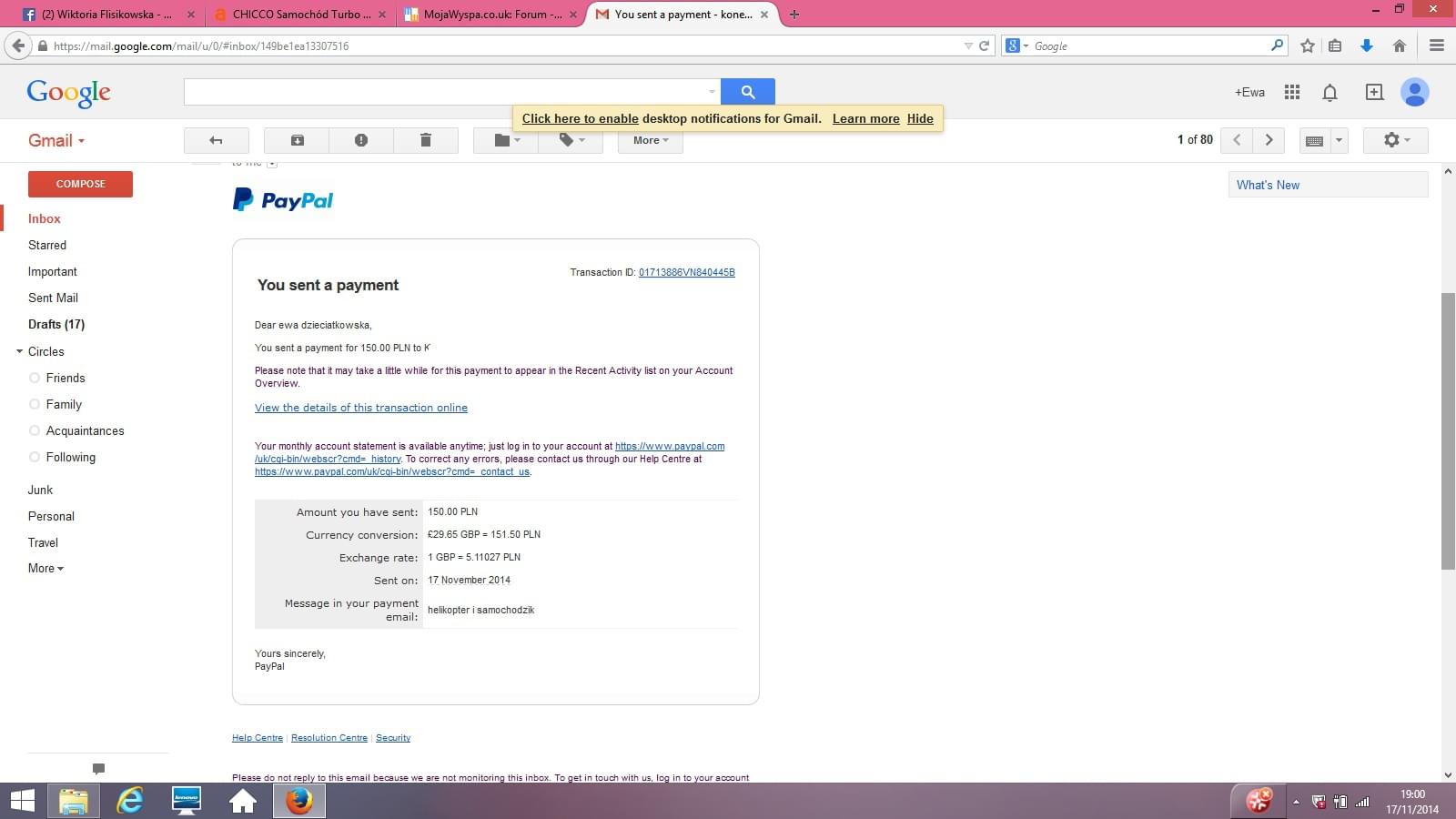The width and height of the screenshot is (1456, 819).
Task: Open Google apps grid
Action: pyautogui.click(x=1291, y=92)
